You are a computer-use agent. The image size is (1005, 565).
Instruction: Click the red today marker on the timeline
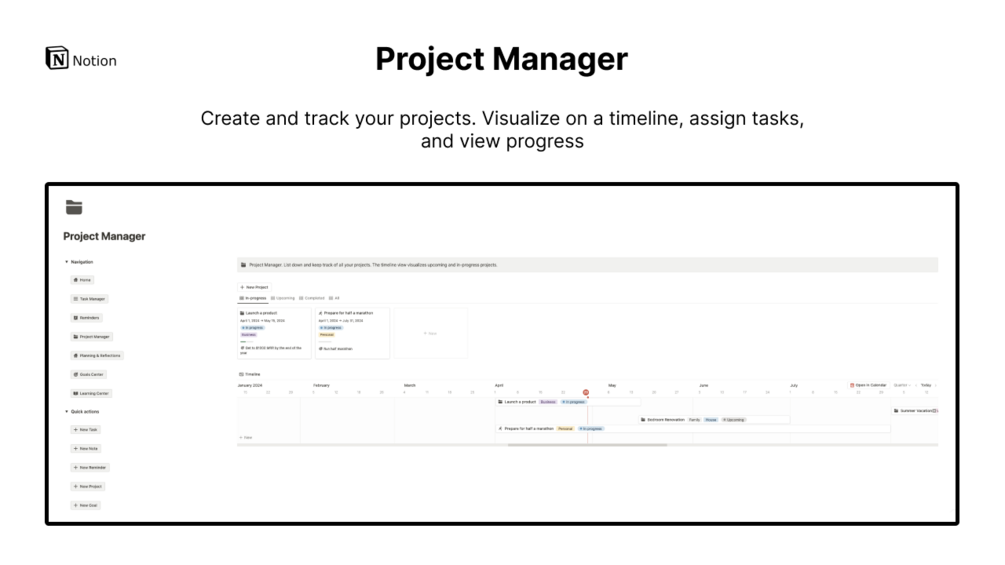click(586, 393)
